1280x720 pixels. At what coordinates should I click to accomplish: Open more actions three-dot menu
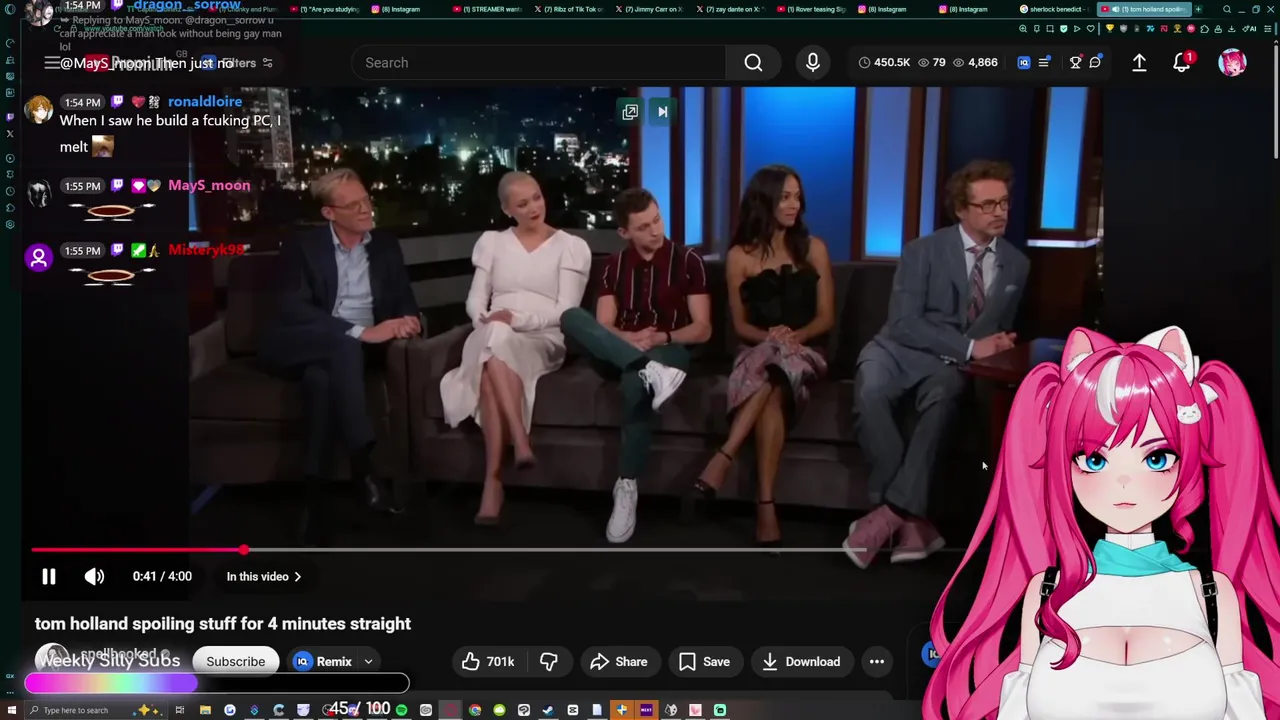[x=877, y=662]
